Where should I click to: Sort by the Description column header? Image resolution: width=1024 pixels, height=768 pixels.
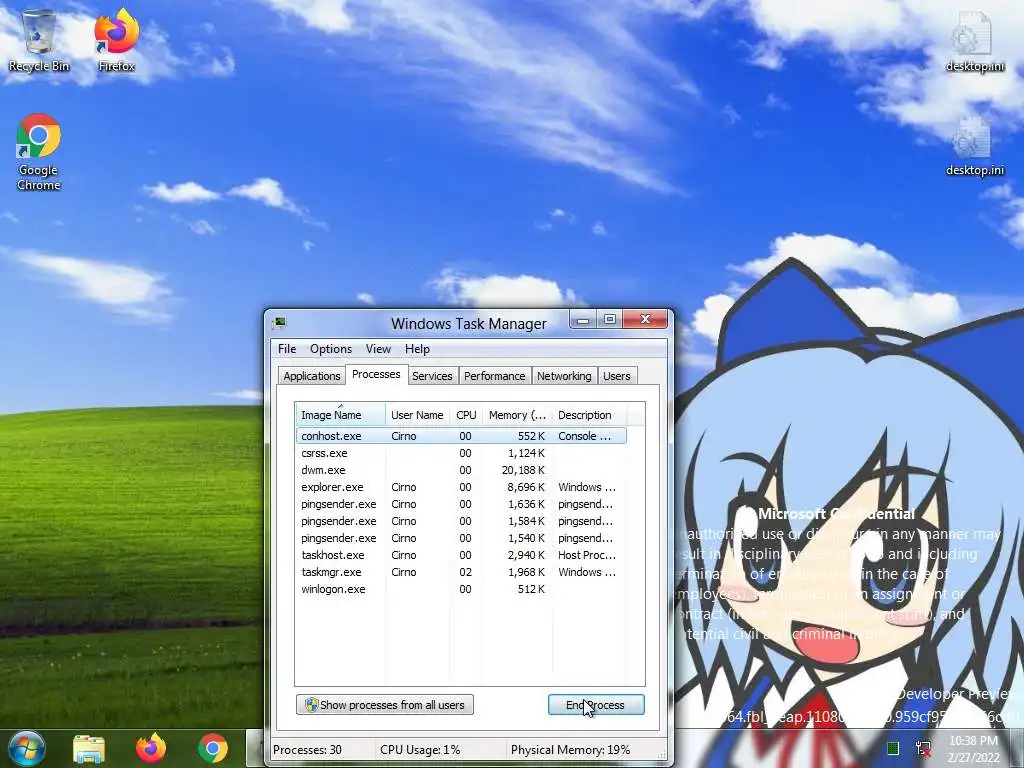tap(589, 415)
